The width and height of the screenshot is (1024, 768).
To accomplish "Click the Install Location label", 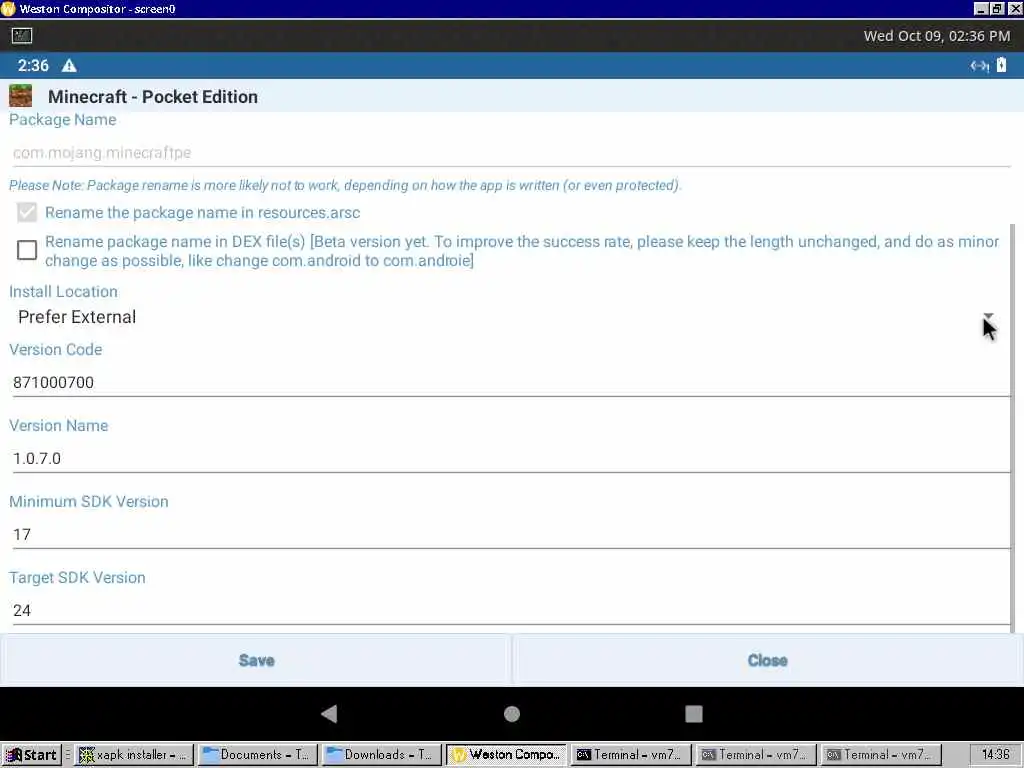I will pos(63,291).
